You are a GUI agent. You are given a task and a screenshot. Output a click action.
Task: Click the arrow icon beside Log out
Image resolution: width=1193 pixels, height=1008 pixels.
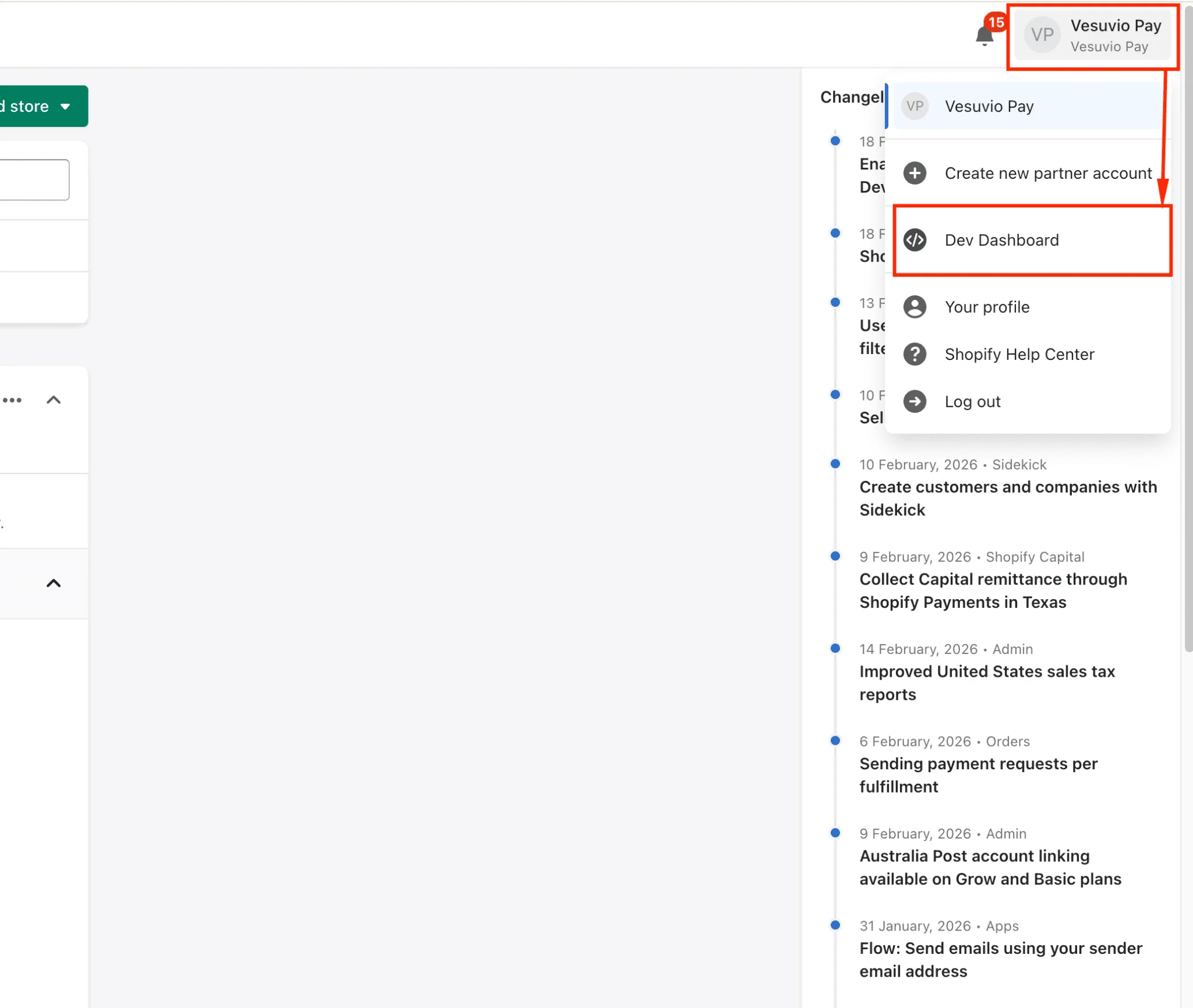click(x=913, y=401)
